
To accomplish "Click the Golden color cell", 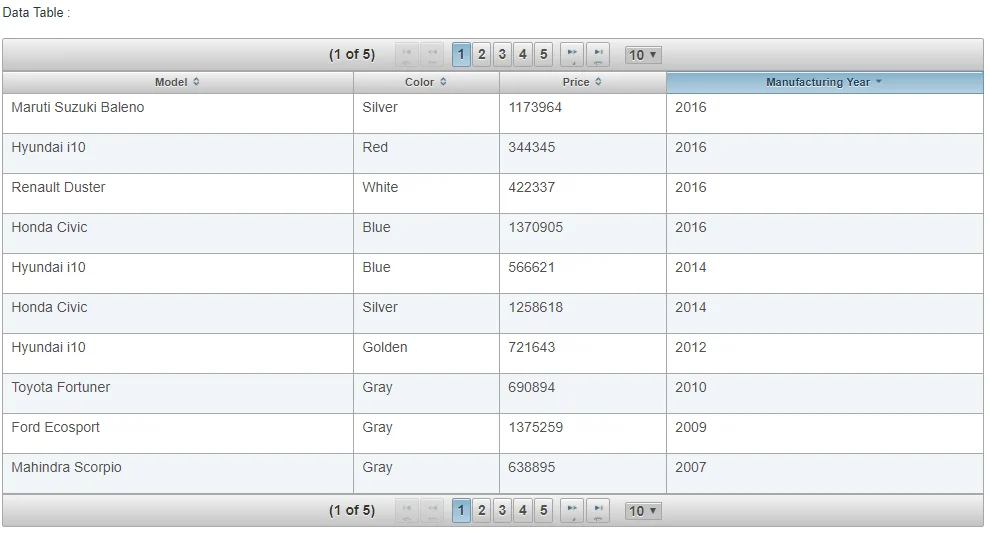I will (426, 354).
